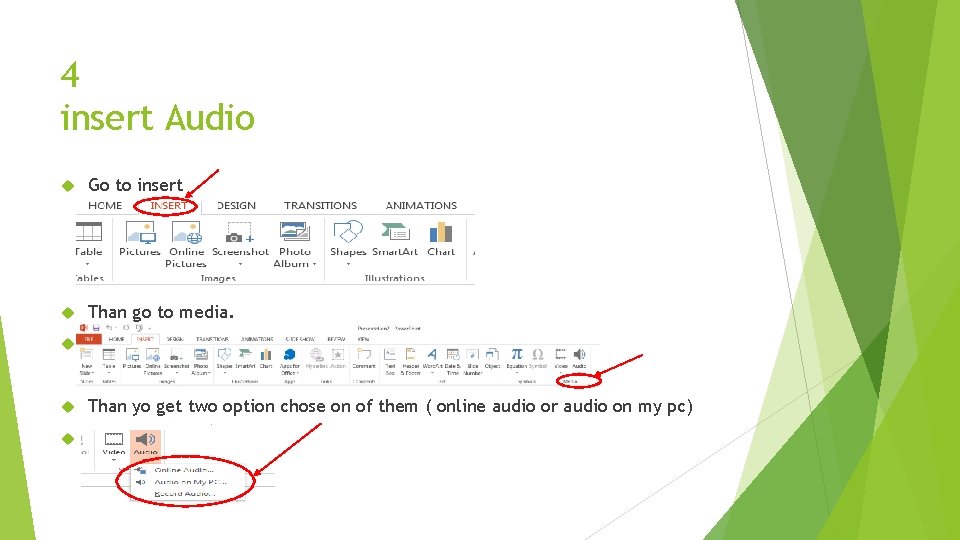
Task: Click the Chart icon in the large ribbon
Action: (x=441, y=233)
